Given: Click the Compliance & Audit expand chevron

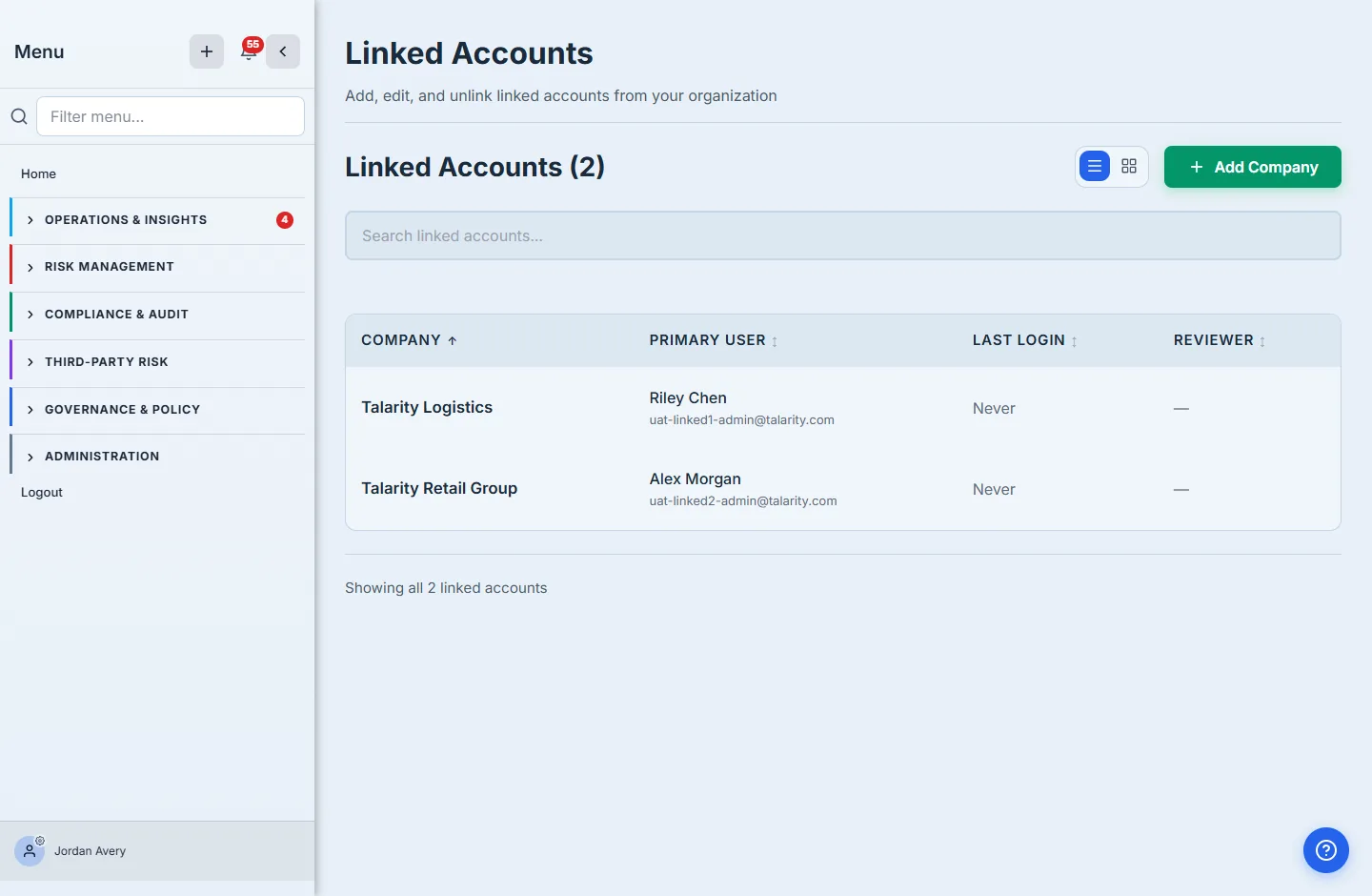Looking at the screenshot, I should (x=30, y=315).
